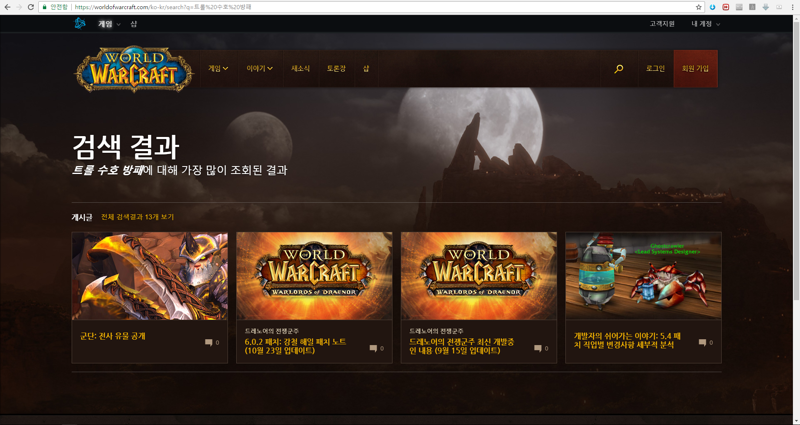
Task: Reload the page with the refresh icon
Action: tap(31, 7)
